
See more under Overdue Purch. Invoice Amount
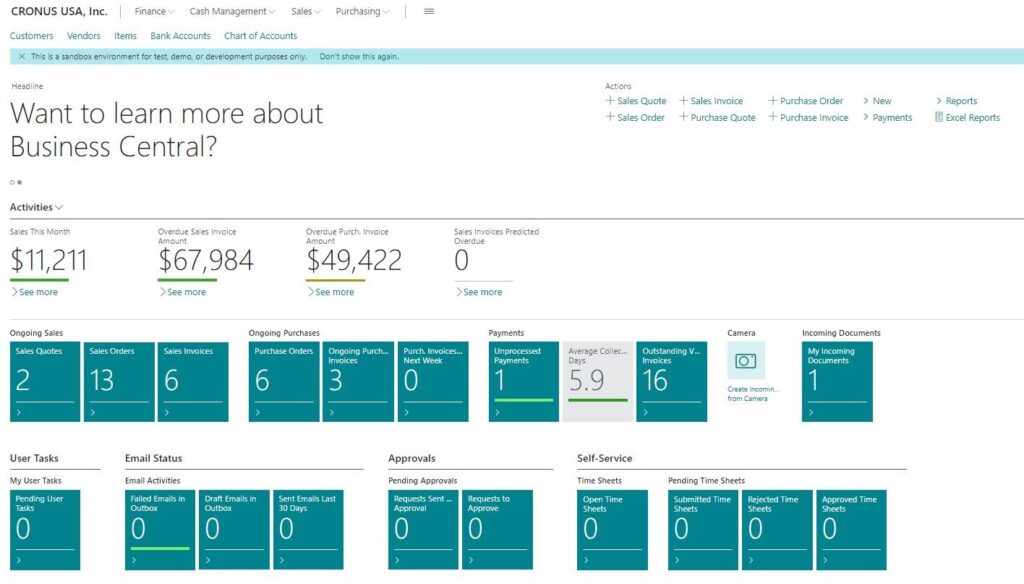click(331, 292)
